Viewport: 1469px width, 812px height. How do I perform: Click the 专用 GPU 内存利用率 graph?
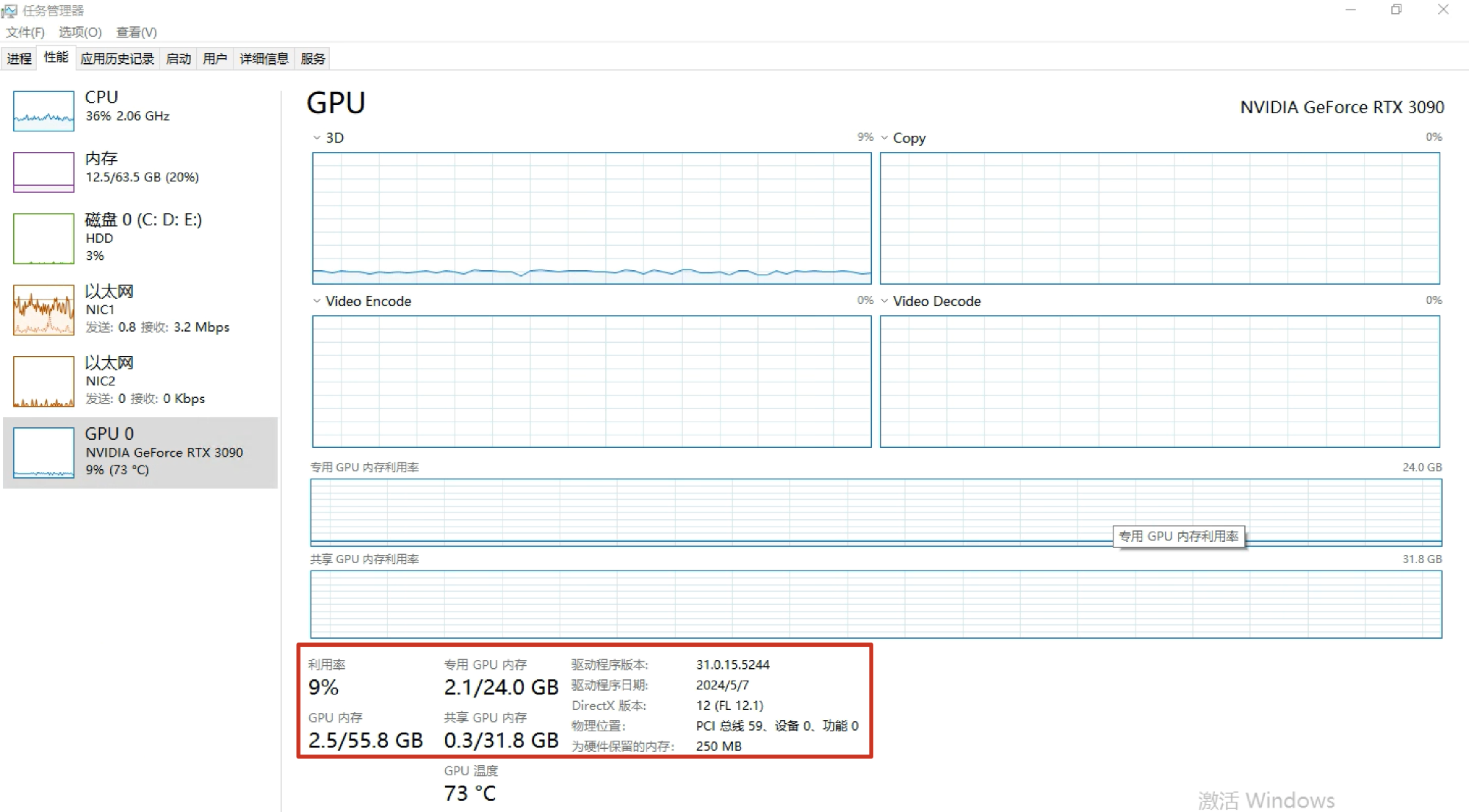876,512
